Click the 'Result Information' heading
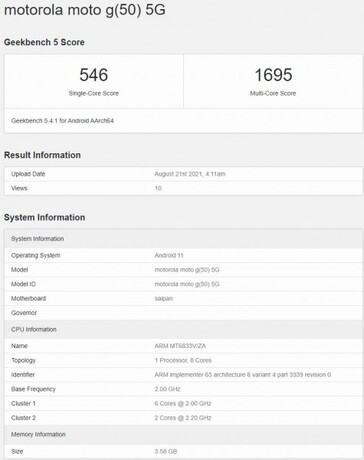Viewport: 364px width, 460px height. 42,155
